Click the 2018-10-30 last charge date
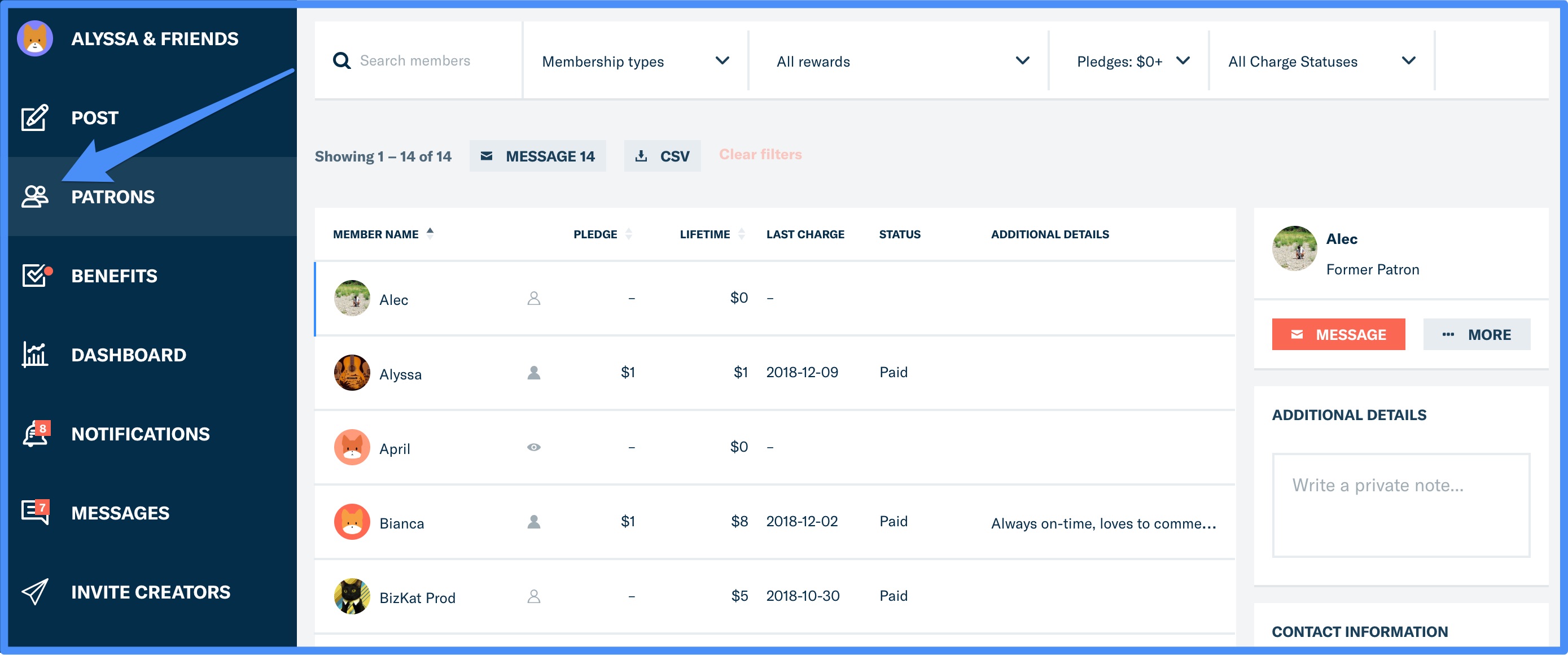 coord(802,595)
